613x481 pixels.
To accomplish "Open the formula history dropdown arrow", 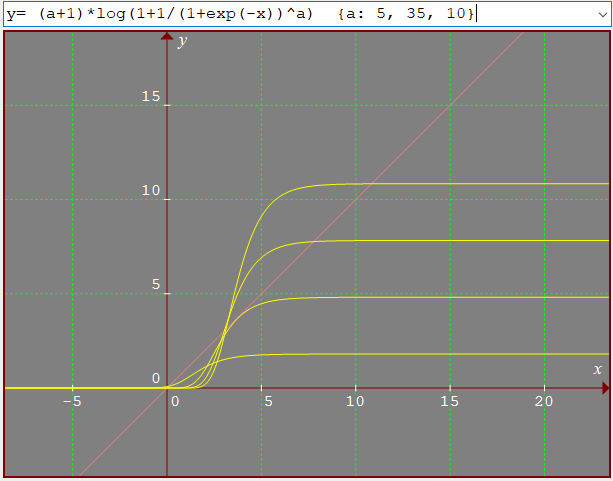I will click(x=600, y=14).
